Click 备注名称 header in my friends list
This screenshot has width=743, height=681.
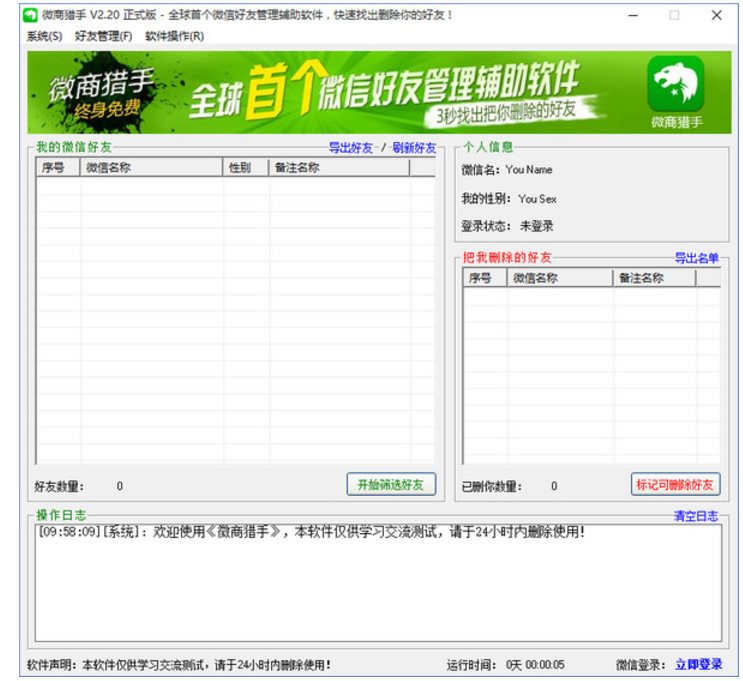point(339,168)
